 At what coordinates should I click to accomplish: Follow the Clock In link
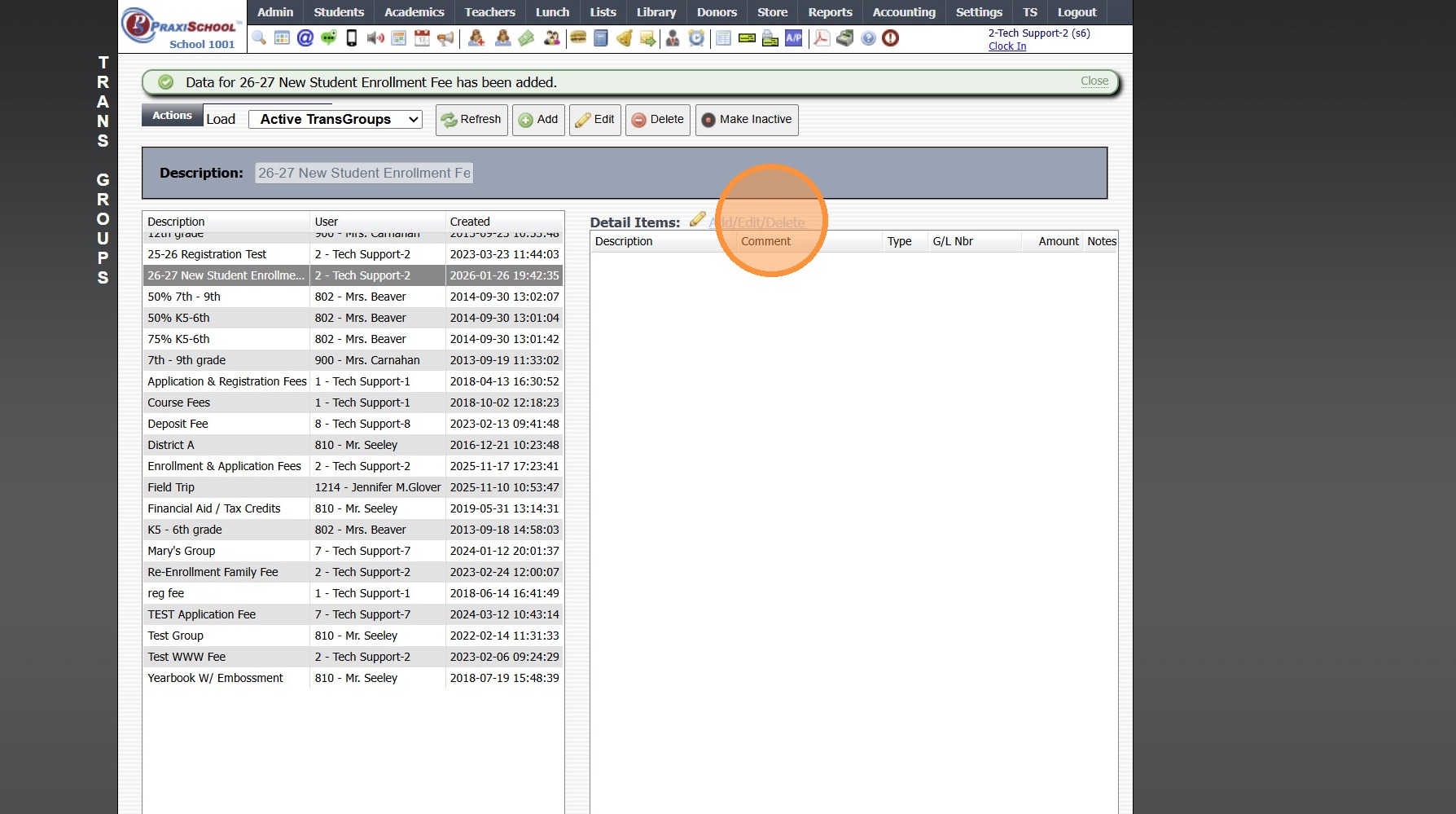[1007, 46]
